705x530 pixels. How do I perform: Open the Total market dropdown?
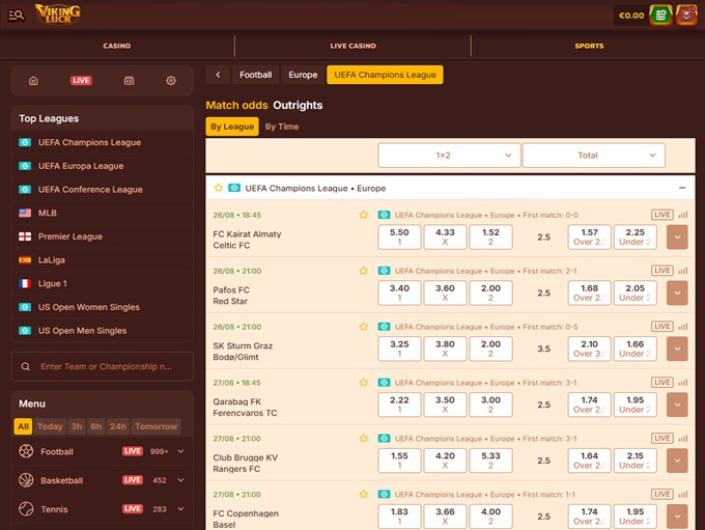(593, 155)
